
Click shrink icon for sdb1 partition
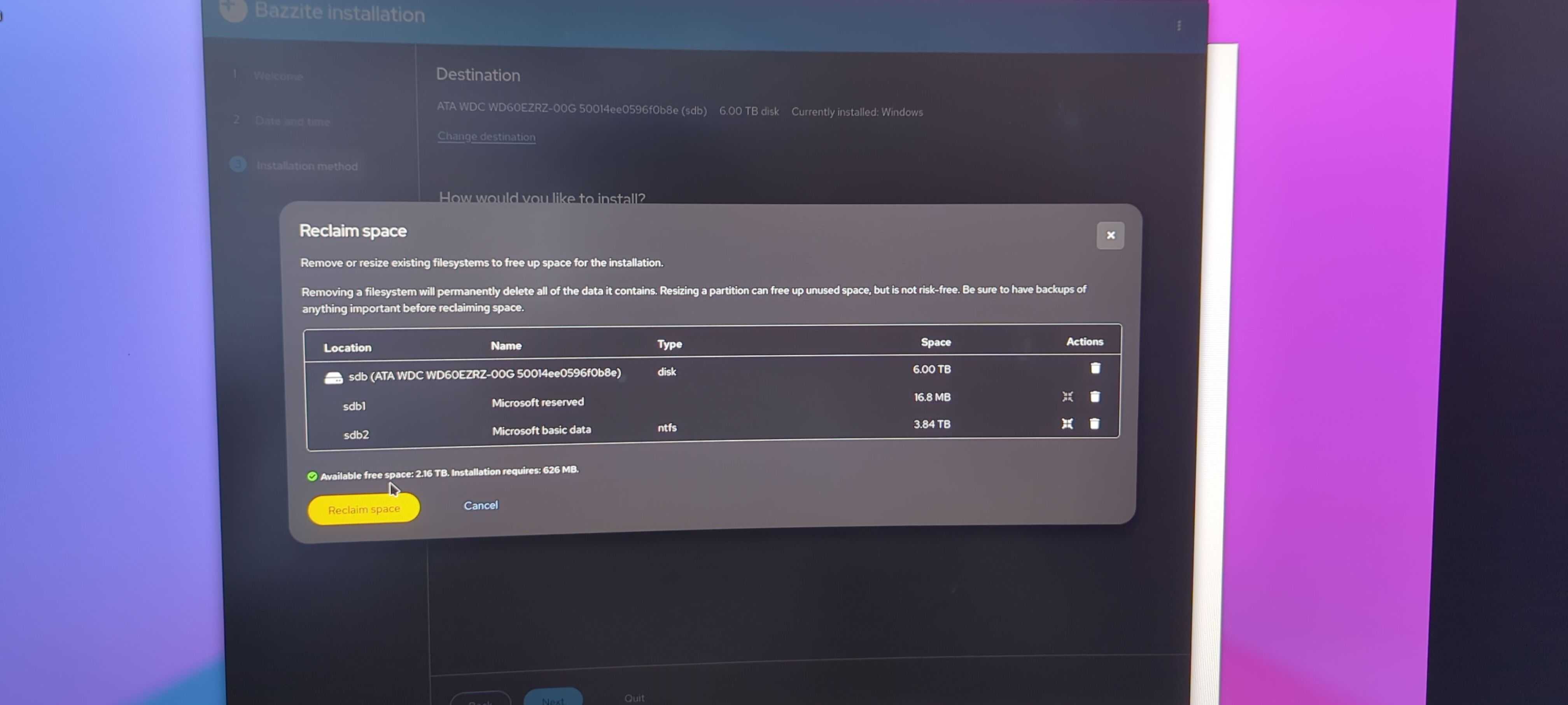[1067, 396]
